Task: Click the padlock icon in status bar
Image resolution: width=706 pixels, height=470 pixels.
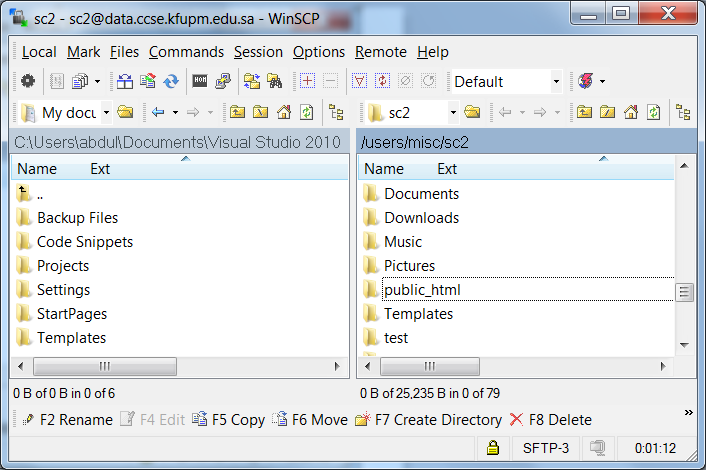Action: 493,448
